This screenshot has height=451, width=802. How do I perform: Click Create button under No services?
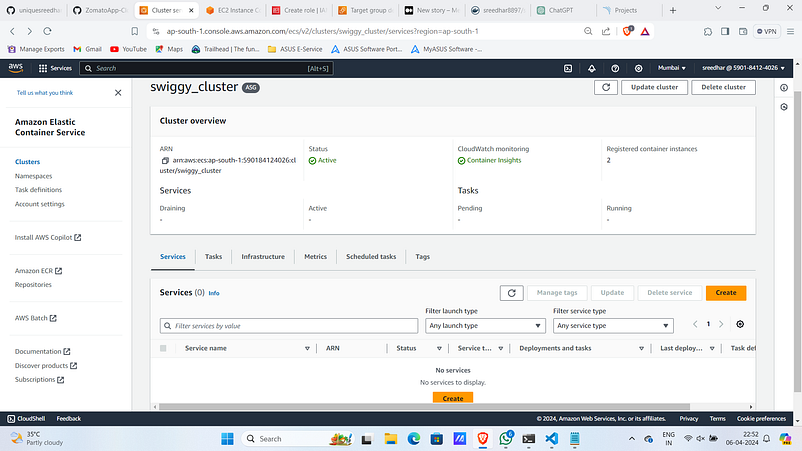pos(453,398)
